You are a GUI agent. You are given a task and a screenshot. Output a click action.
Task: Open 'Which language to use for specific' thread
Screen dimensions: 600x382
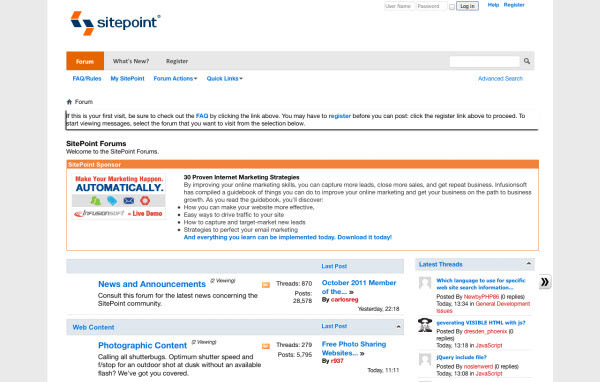(481, 284)
